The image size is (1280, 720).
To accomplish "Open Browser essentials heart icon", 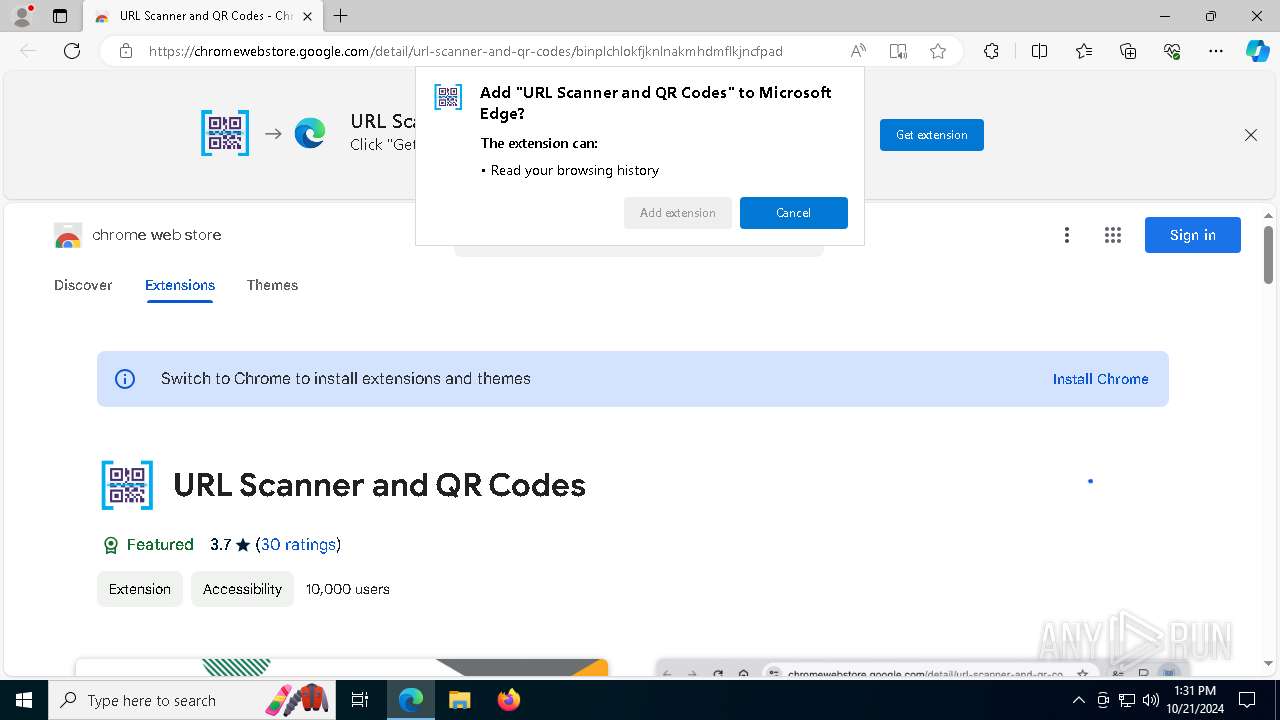I will click(x=1172, y=51).
